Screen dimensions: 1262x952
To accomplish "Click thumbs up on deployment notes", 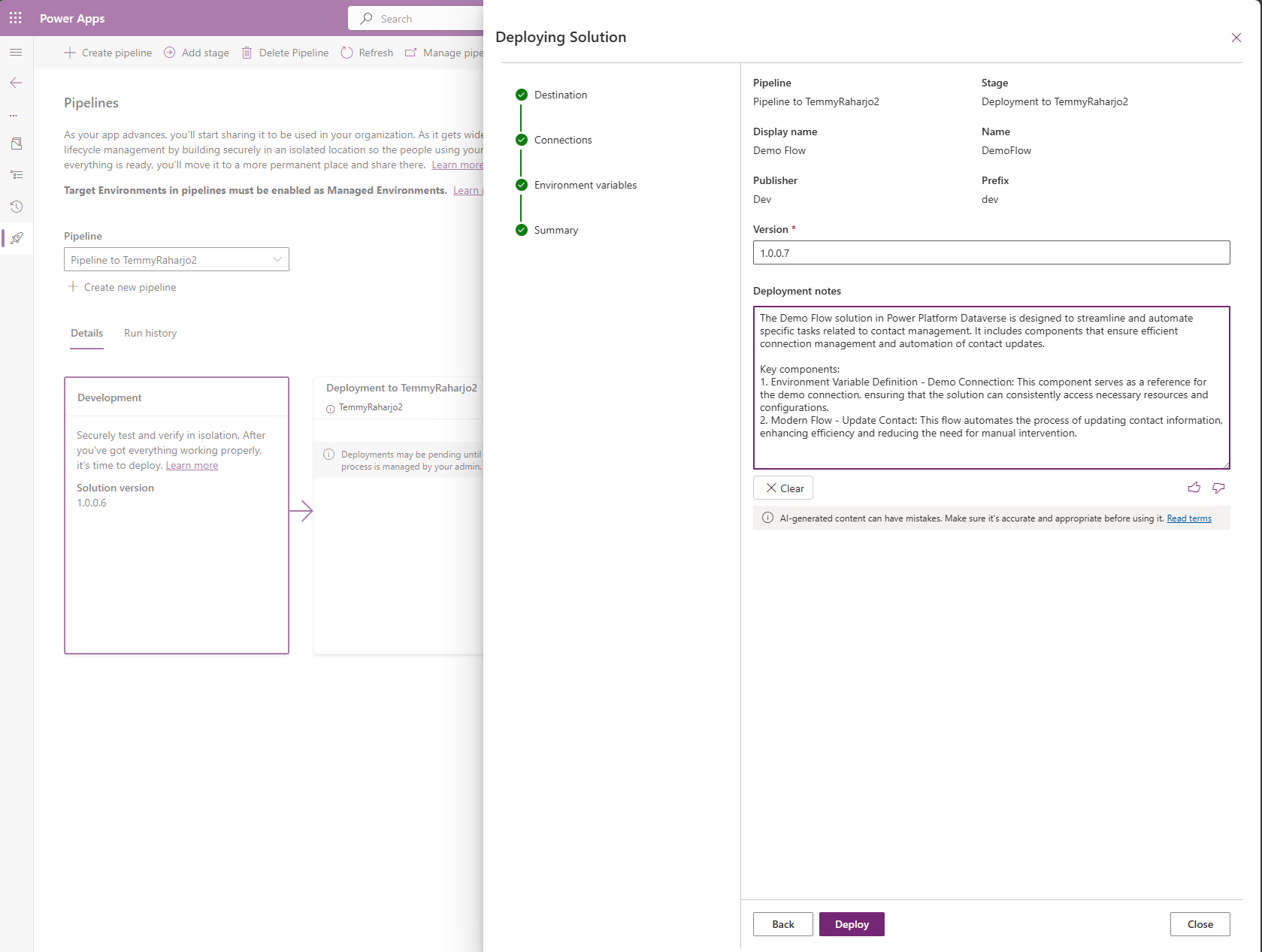I will (x=1194, y=488).
